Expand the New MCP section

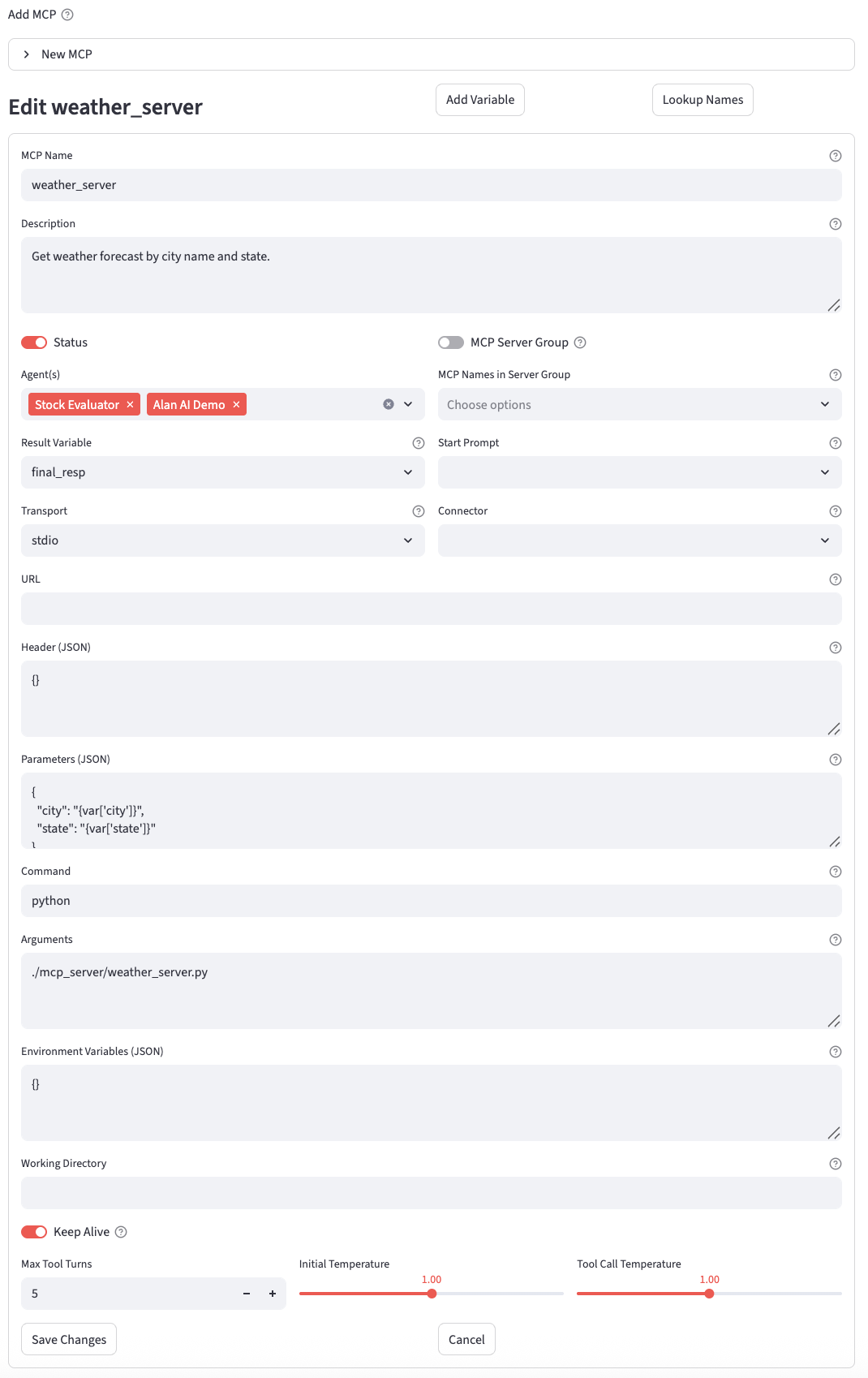[x=27, y=54]
